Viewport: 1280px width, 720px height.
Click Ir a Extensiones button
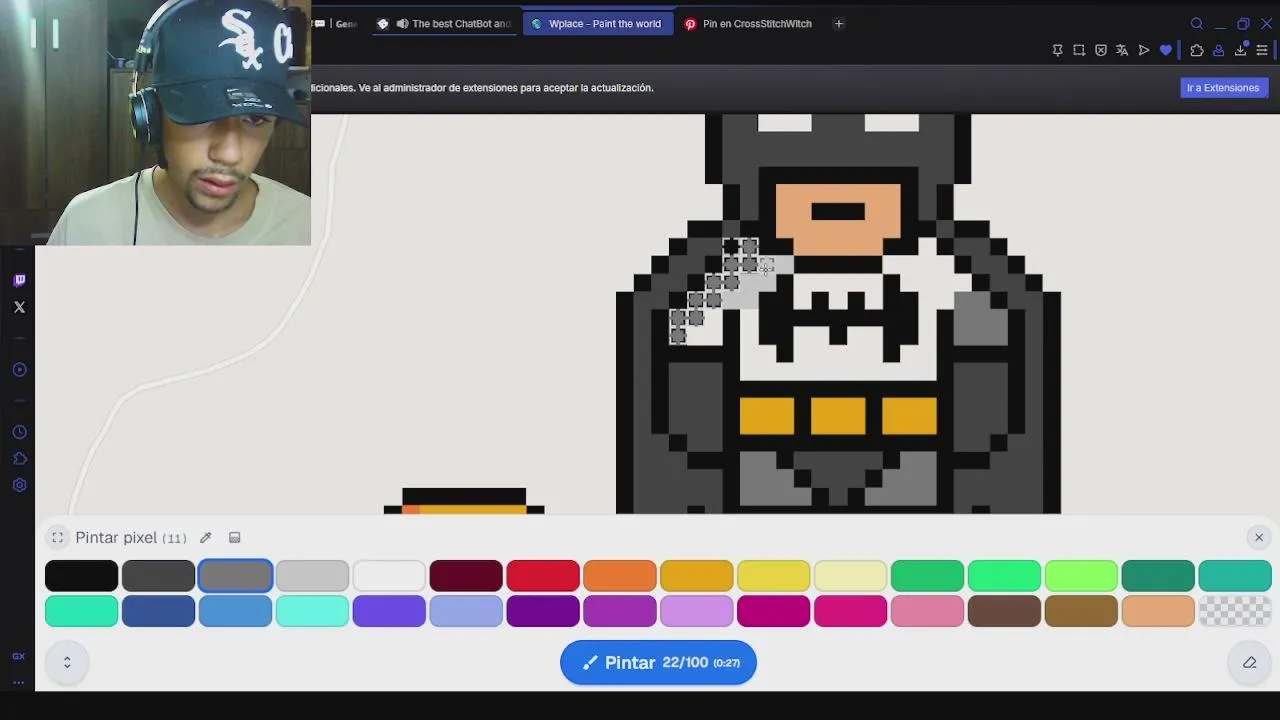[x=1223, y=88]
